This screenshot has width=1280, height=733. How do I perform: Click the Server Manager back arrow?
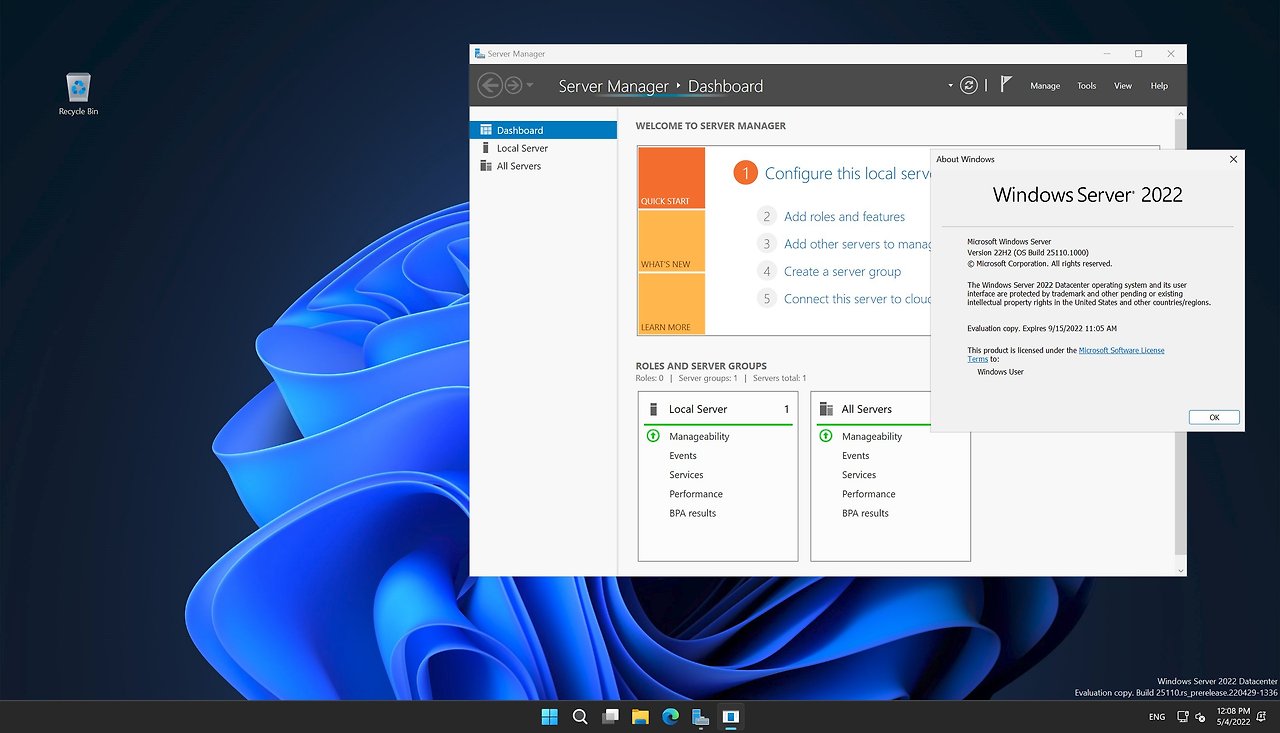489,86
